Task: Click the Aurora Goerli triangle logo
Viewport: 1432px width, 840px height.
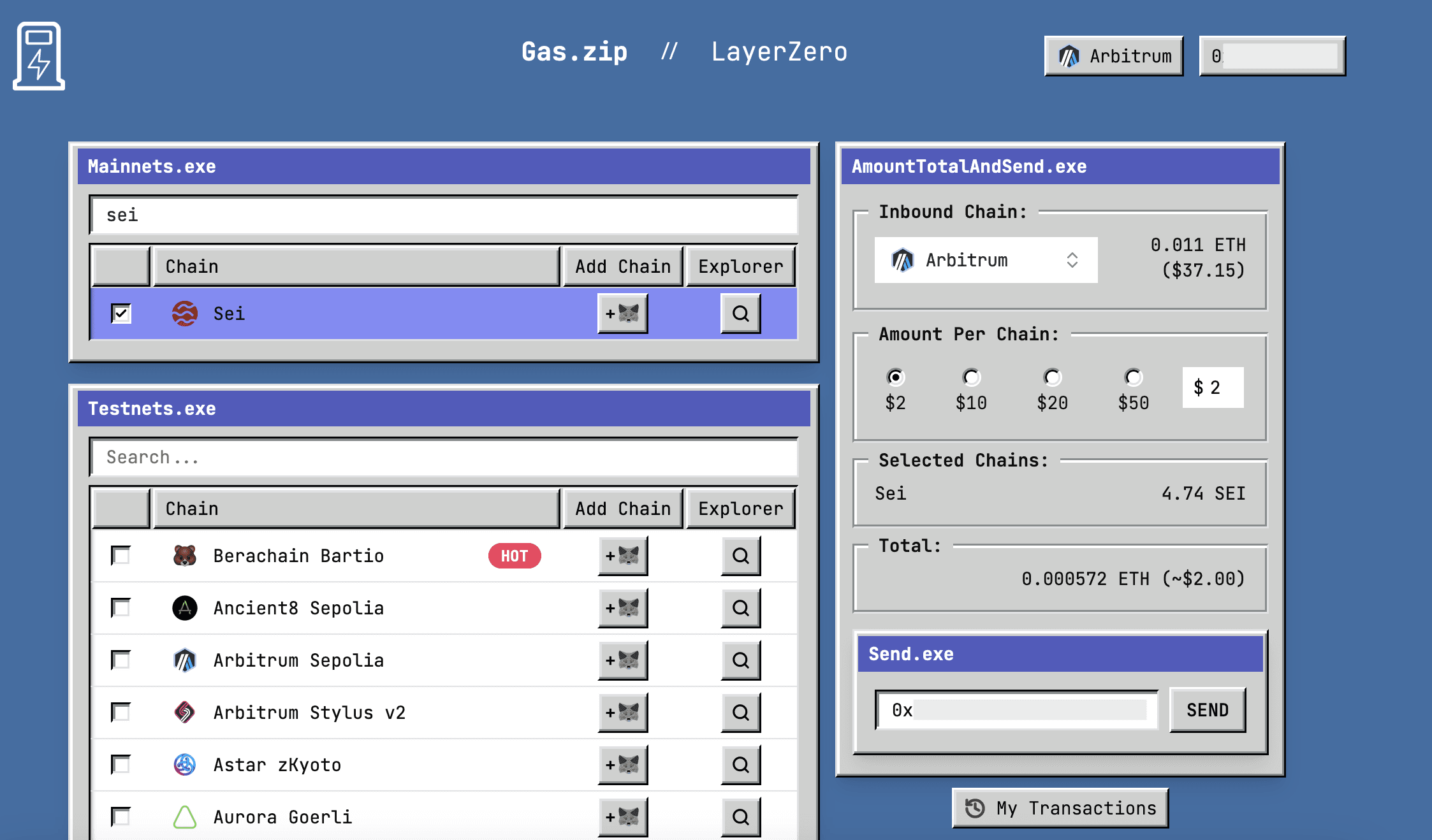Action: coord(185,817)
